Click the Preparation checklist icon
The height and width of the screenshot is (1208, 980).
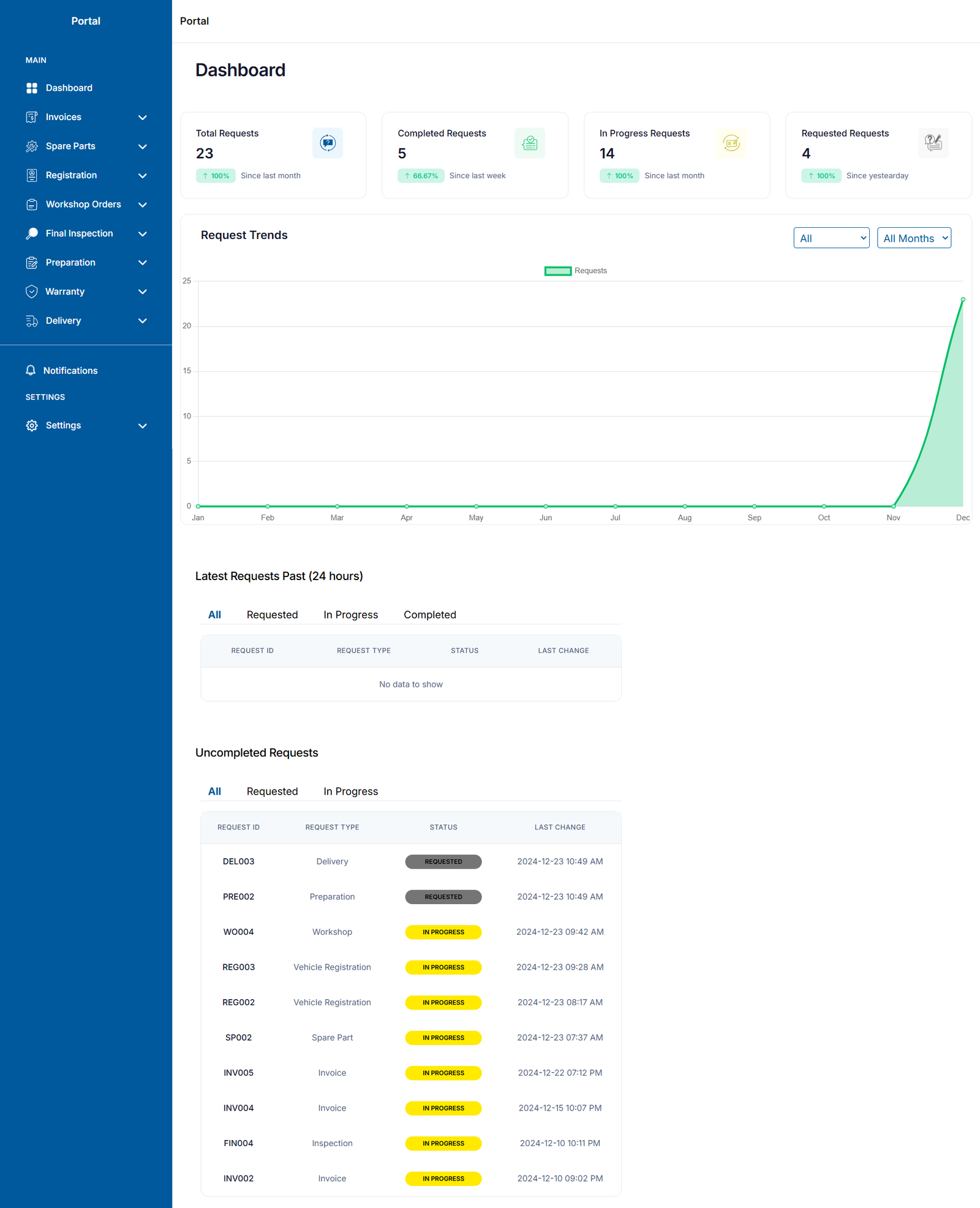(x=32, y=263)
